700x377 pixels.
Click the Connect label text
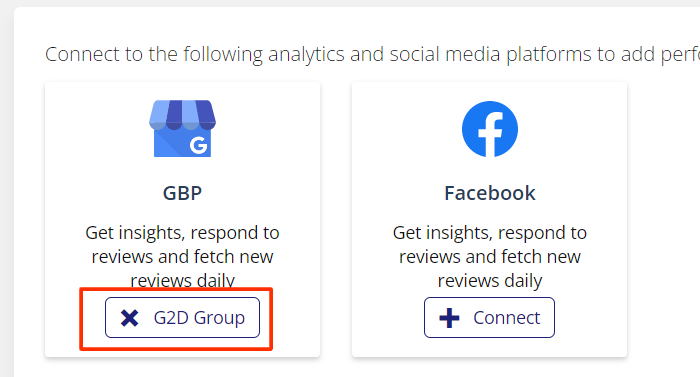coord(507,318)
